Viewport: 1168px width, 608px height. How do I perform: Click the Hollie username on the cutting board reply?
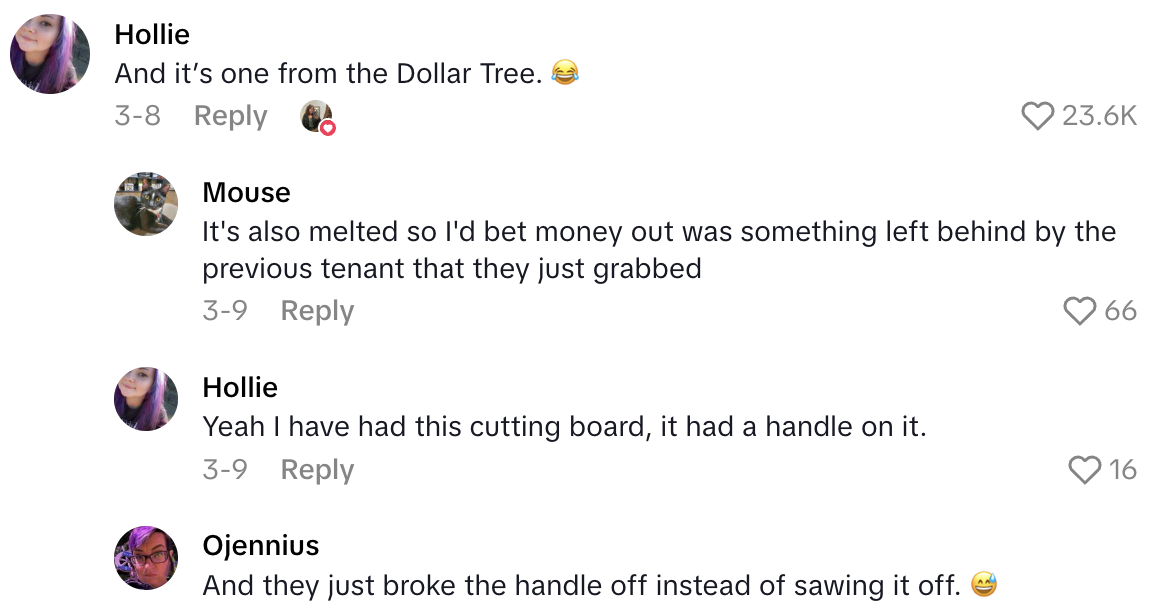coord(240,387)
